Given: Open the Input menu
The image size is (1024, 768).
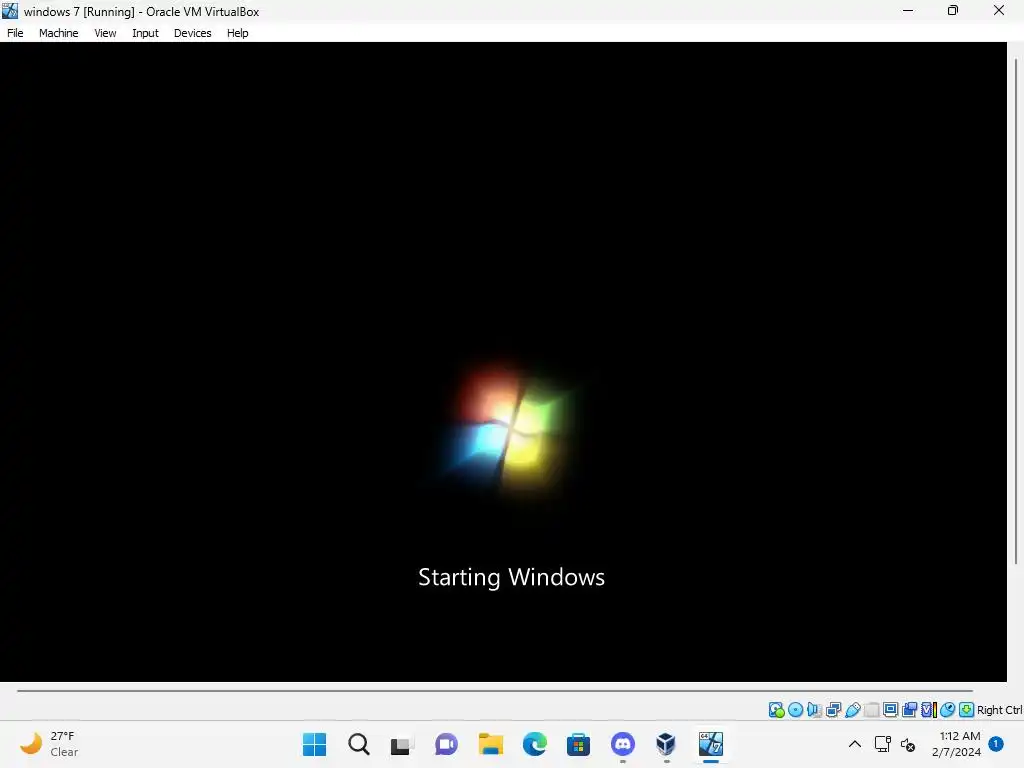Looking at the screenshot, I should coord(145,33).
